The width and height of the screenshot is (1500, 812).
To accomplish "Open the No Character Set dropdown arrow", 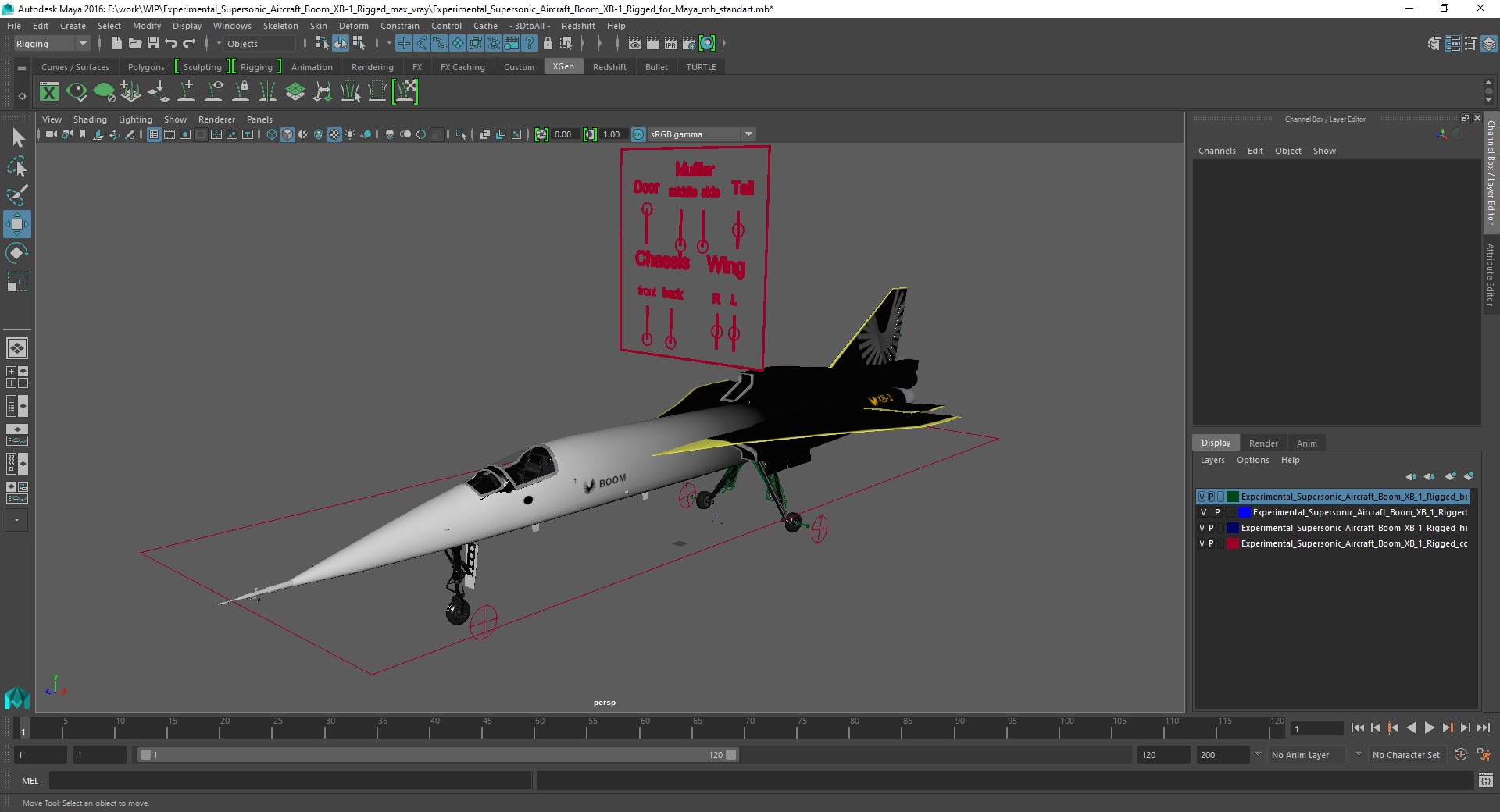I will 1359,754.
